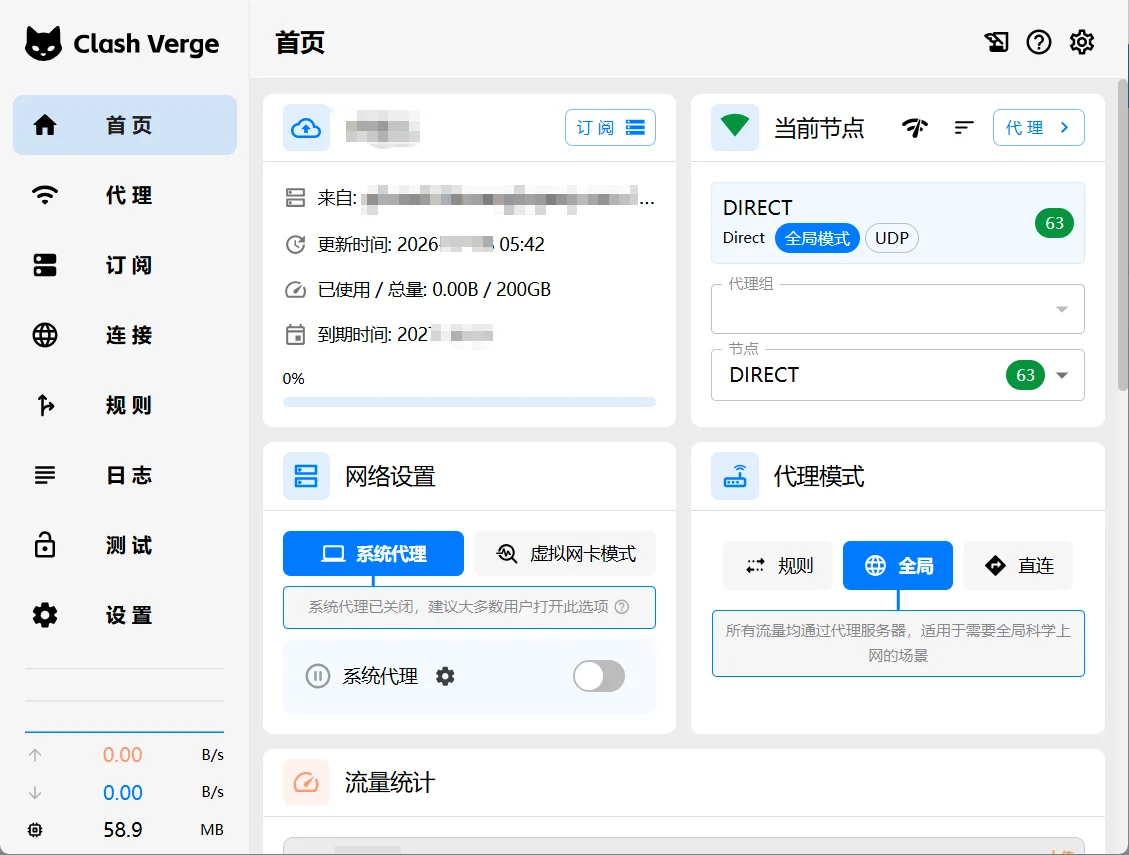1129x855 pixels.
Task: Expand the 代理组 dropdown
Action: point(897,309)
